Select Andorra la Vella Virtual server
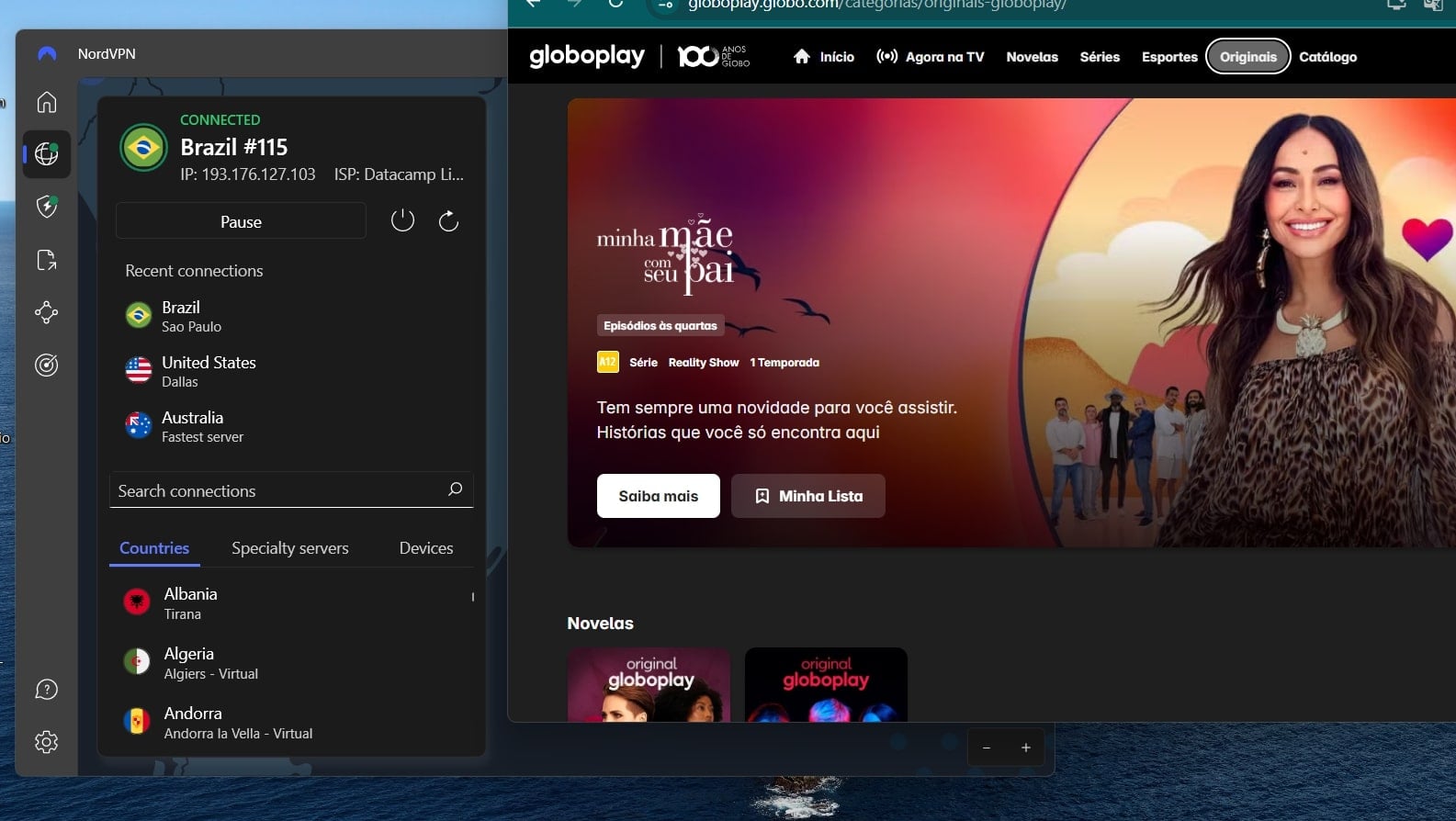This screenshot has height=821, width=1456. [x=291, y=723]
